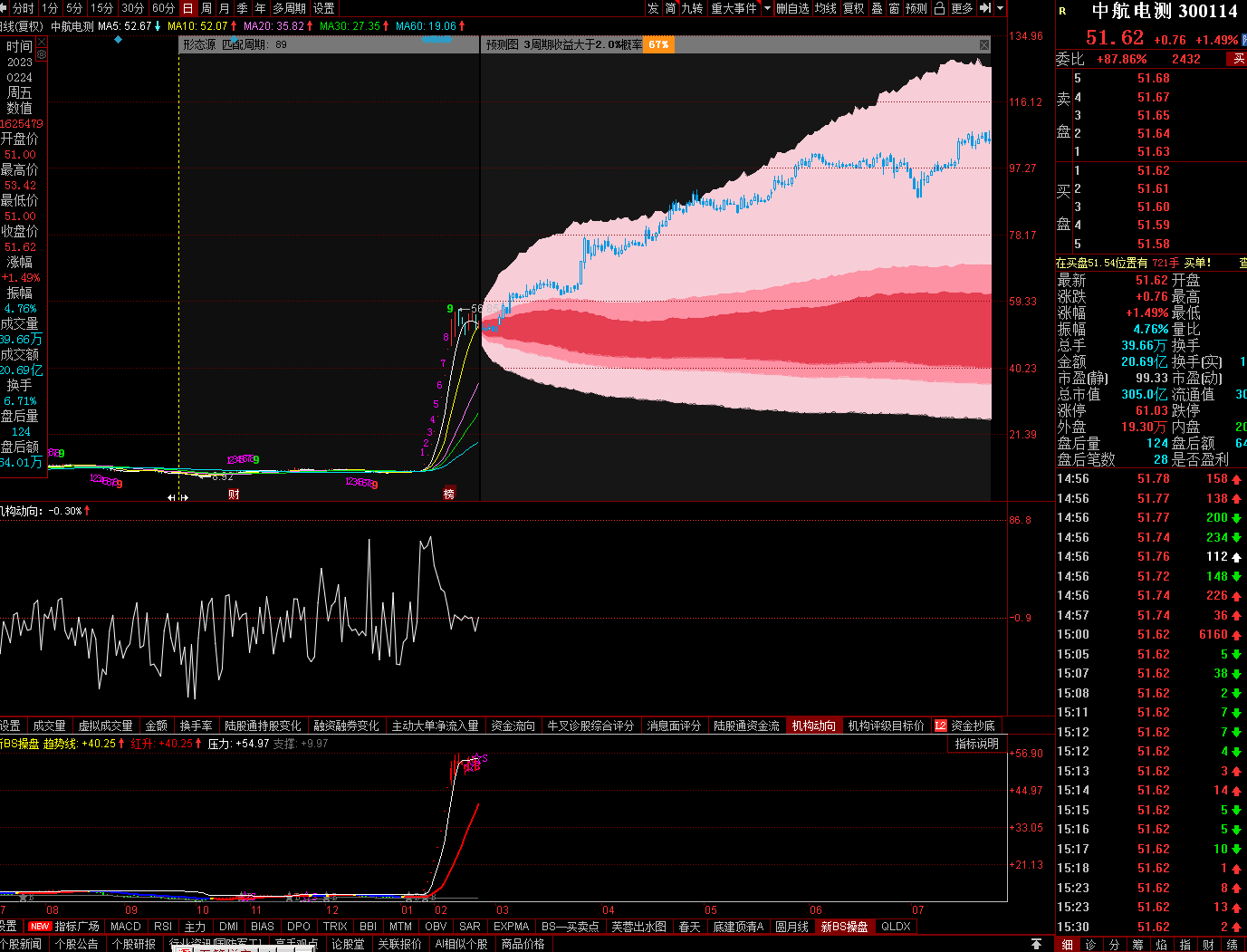
Task: Click the 买 button next to 委比
Action: [1238, 59]
